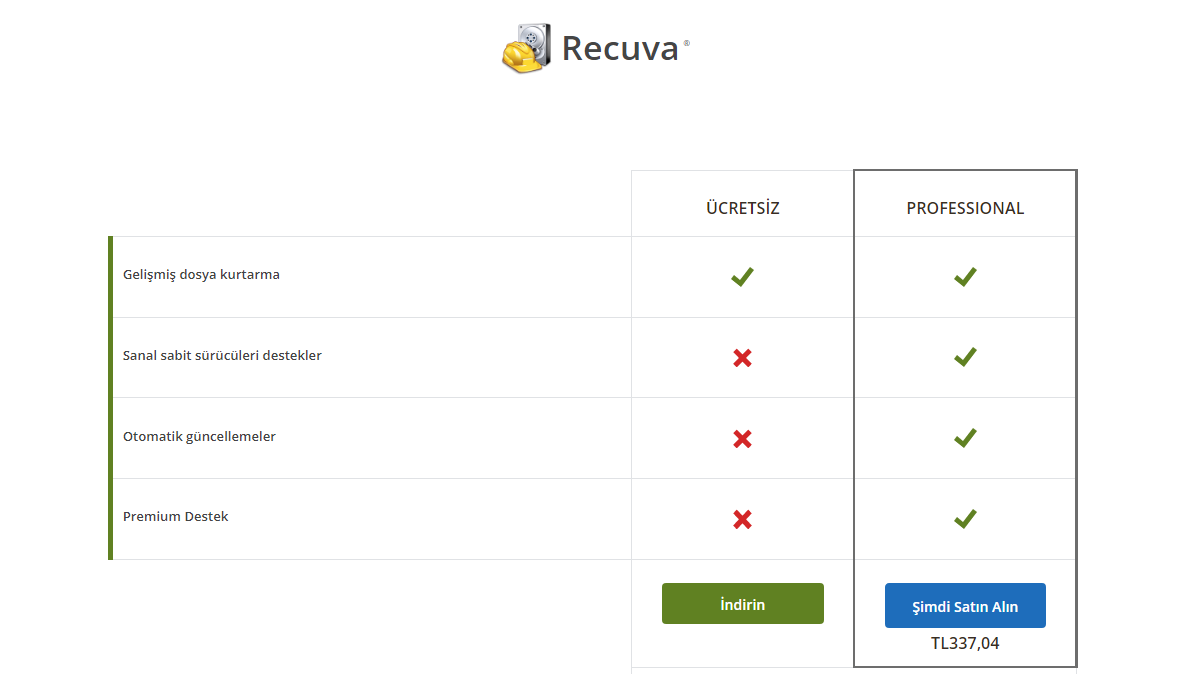Screen dimensions: 1182x674
Task: Click the Gelişmiş dosya kurtarma feature label
Action: (x=201, y=274)
